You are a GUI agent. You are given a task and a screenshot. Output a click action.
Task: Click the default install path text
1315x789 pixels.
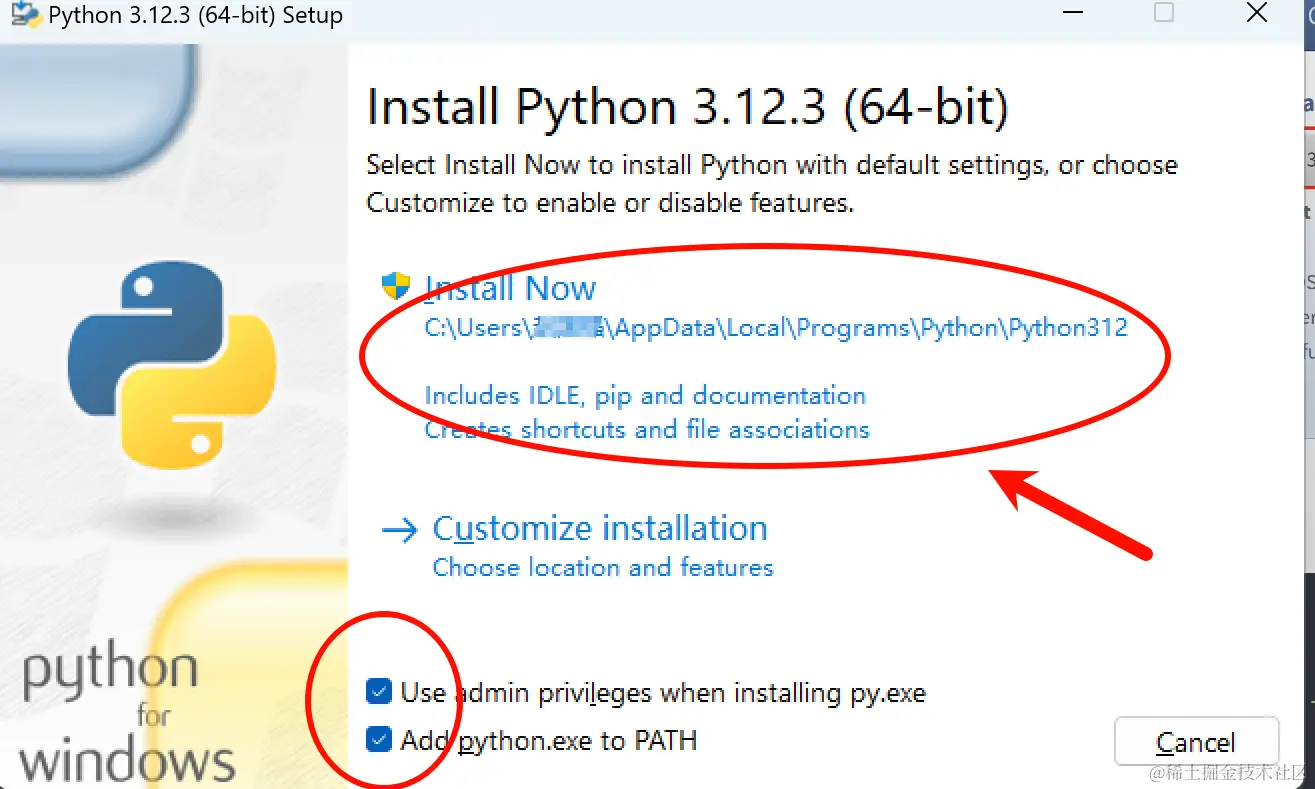click(x=776, y=328)
